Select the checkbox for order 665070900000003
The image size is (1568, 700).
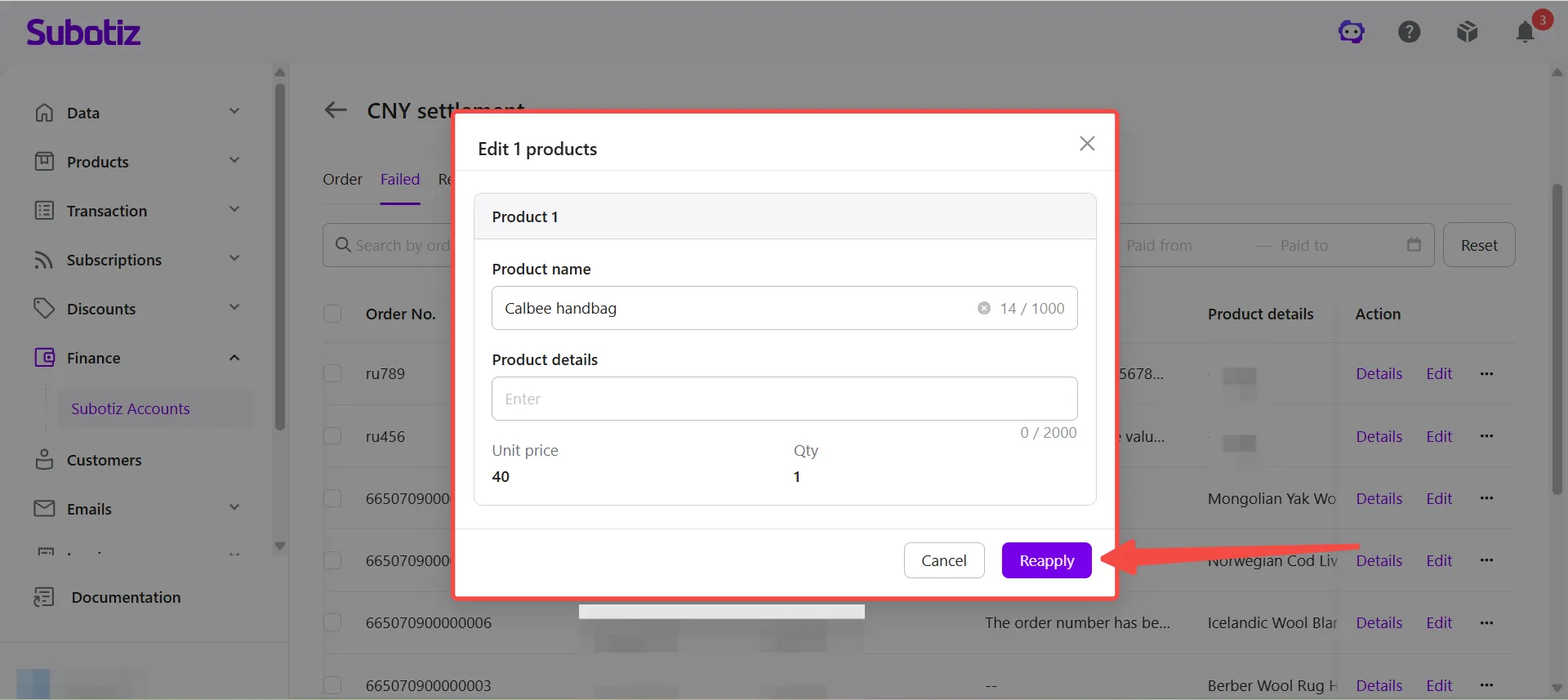pyautogui.click(x=332, y=685)
